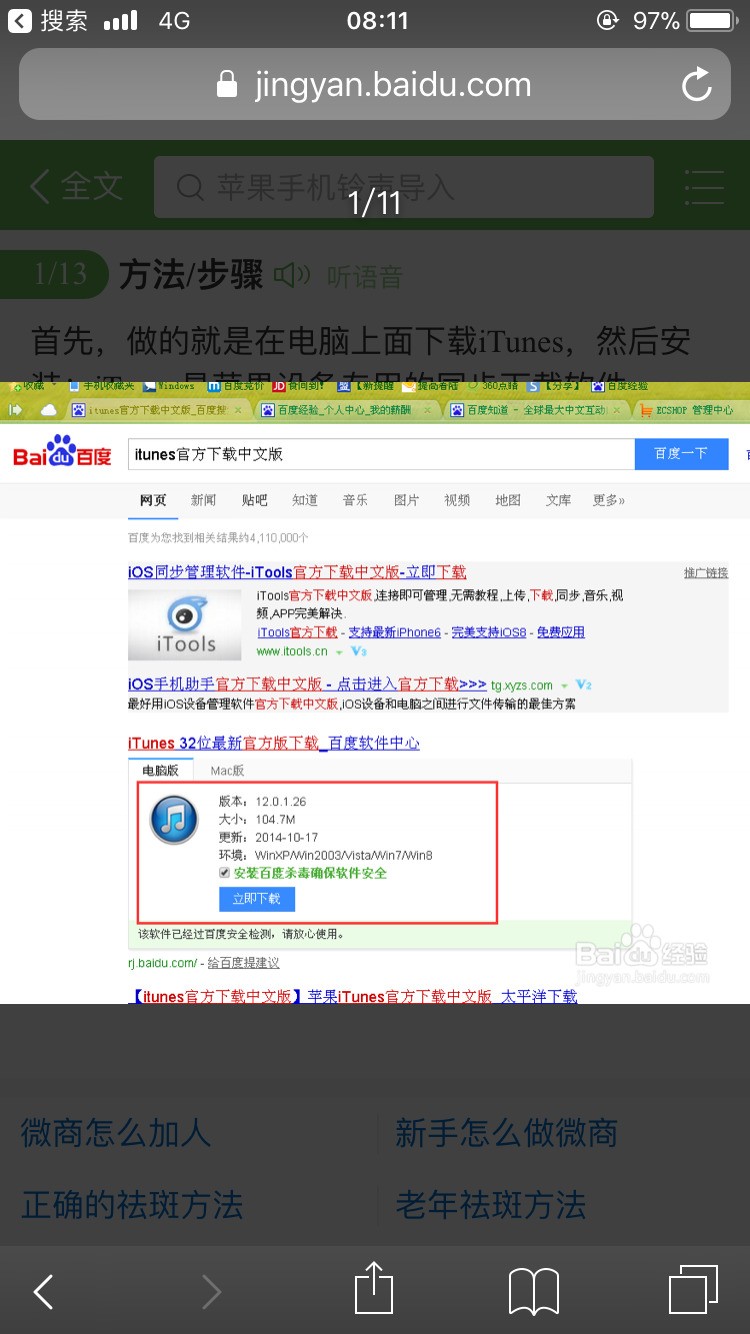
Task: Click the iTools logo thumbnail
Action: click(185, 623)
